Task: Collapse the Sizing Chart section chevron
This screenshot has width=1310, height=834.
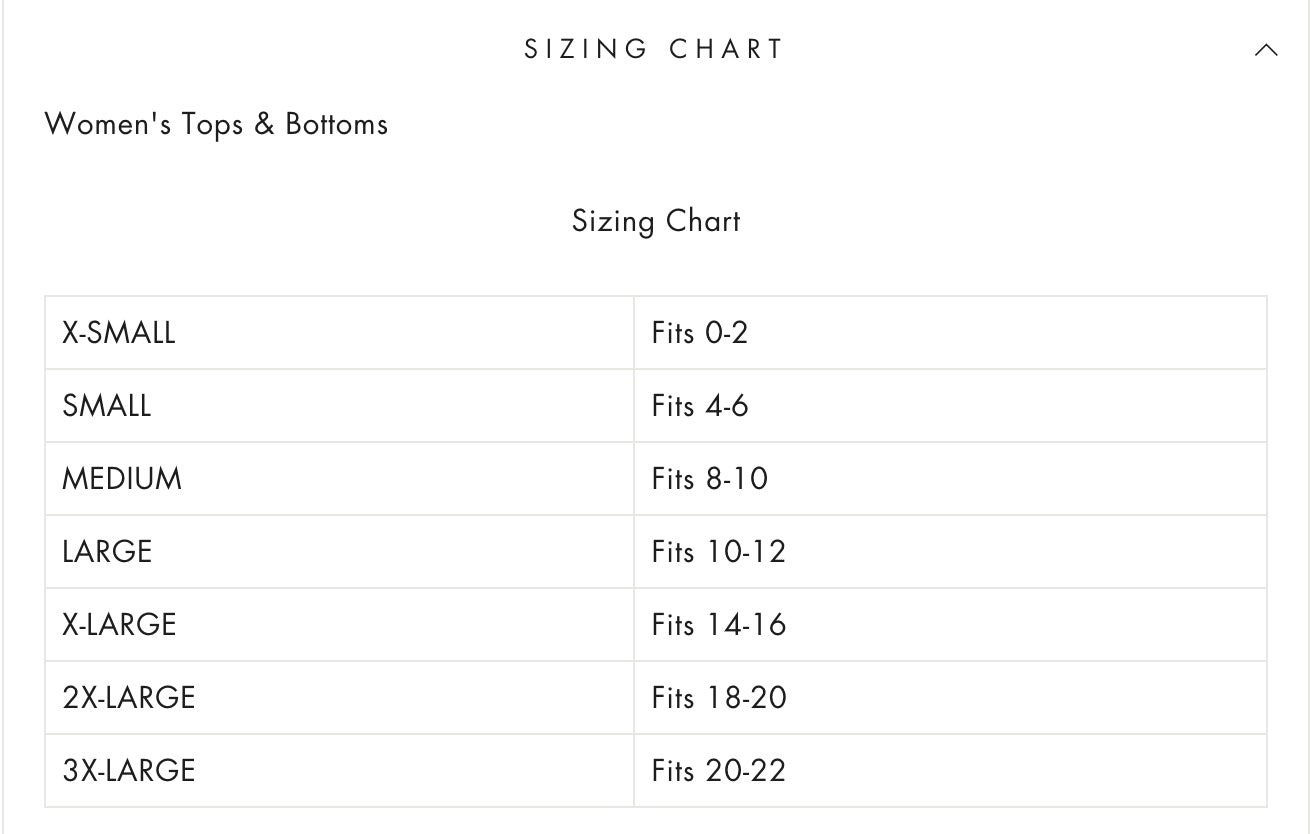Action: [1266, 50]
